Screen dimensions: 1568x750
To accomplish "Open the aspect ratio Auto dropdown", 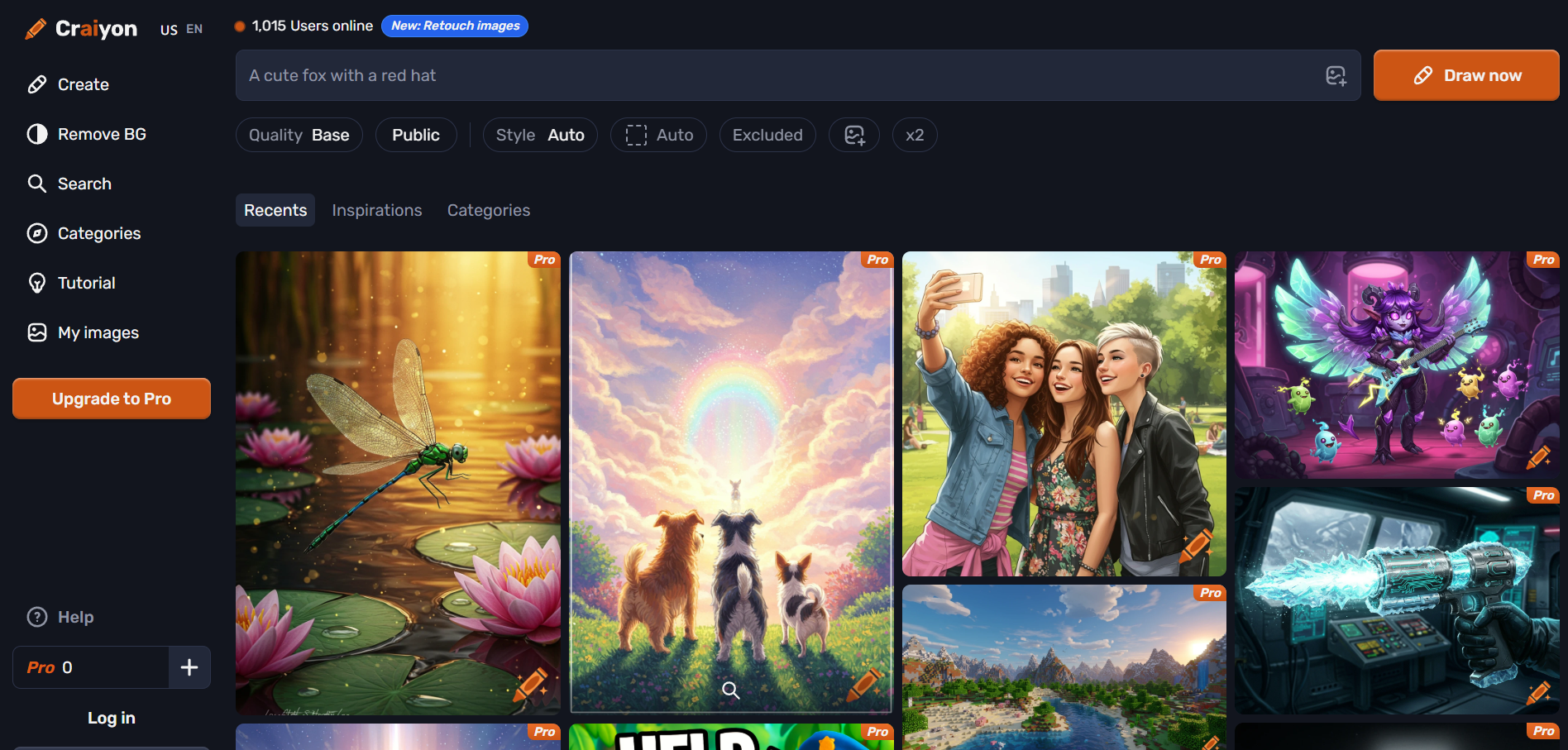I will [658, 135].
